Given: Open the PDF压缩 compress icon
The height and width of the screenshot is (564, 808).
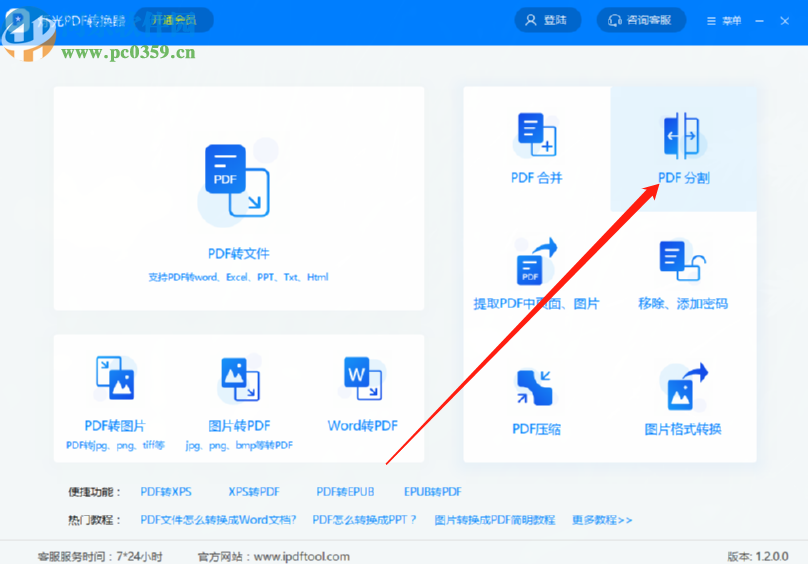Looking at the screenshot, I should tap(535, 388).
